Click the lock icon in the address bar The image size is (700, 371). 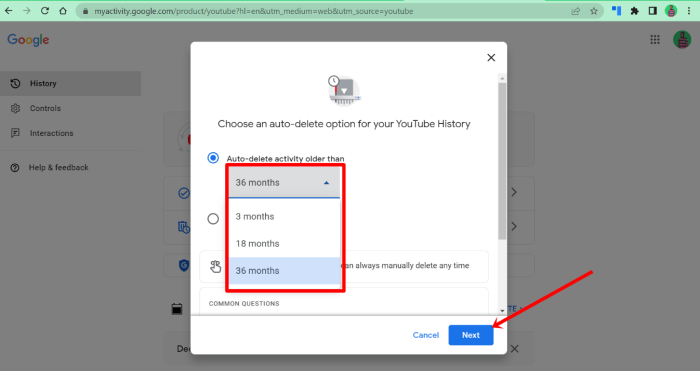tap(85, 11)
